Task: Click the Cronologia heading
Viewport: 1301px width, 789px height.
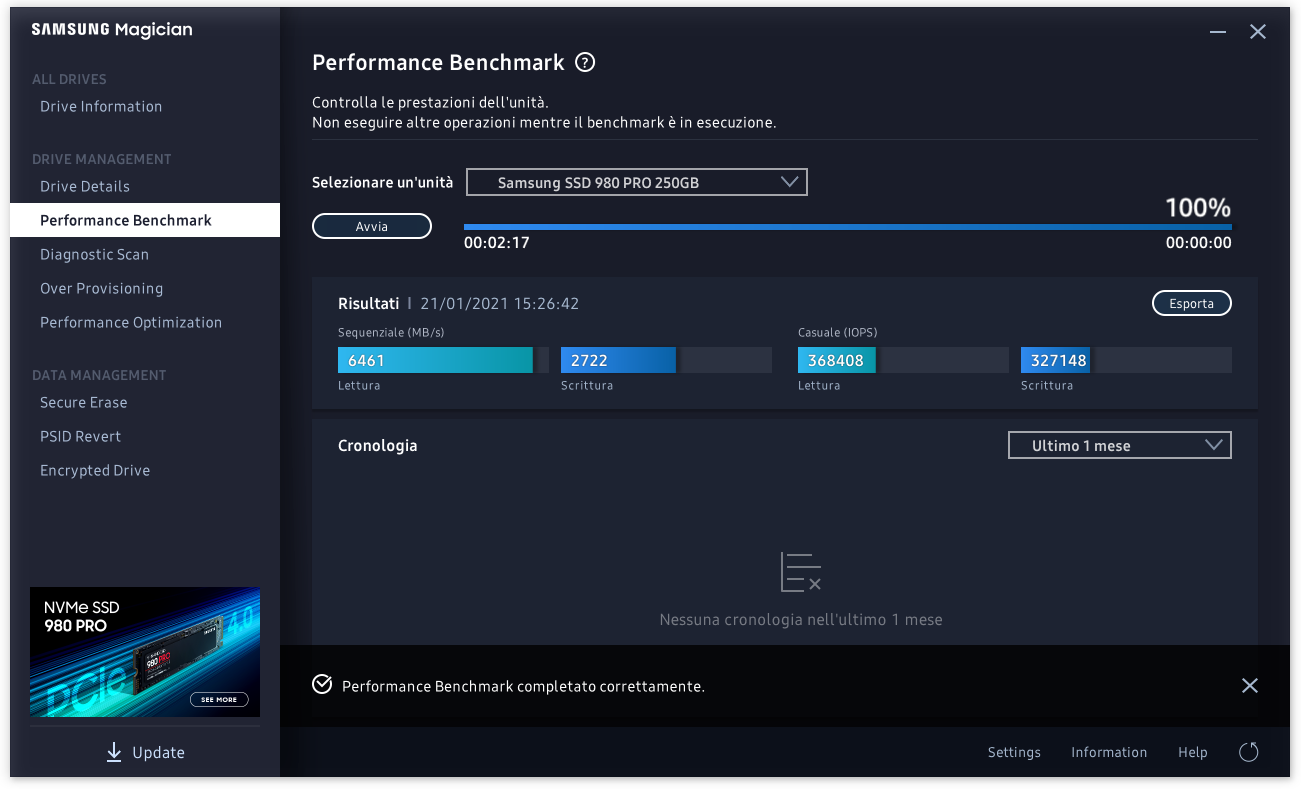Action: point(378,445)
